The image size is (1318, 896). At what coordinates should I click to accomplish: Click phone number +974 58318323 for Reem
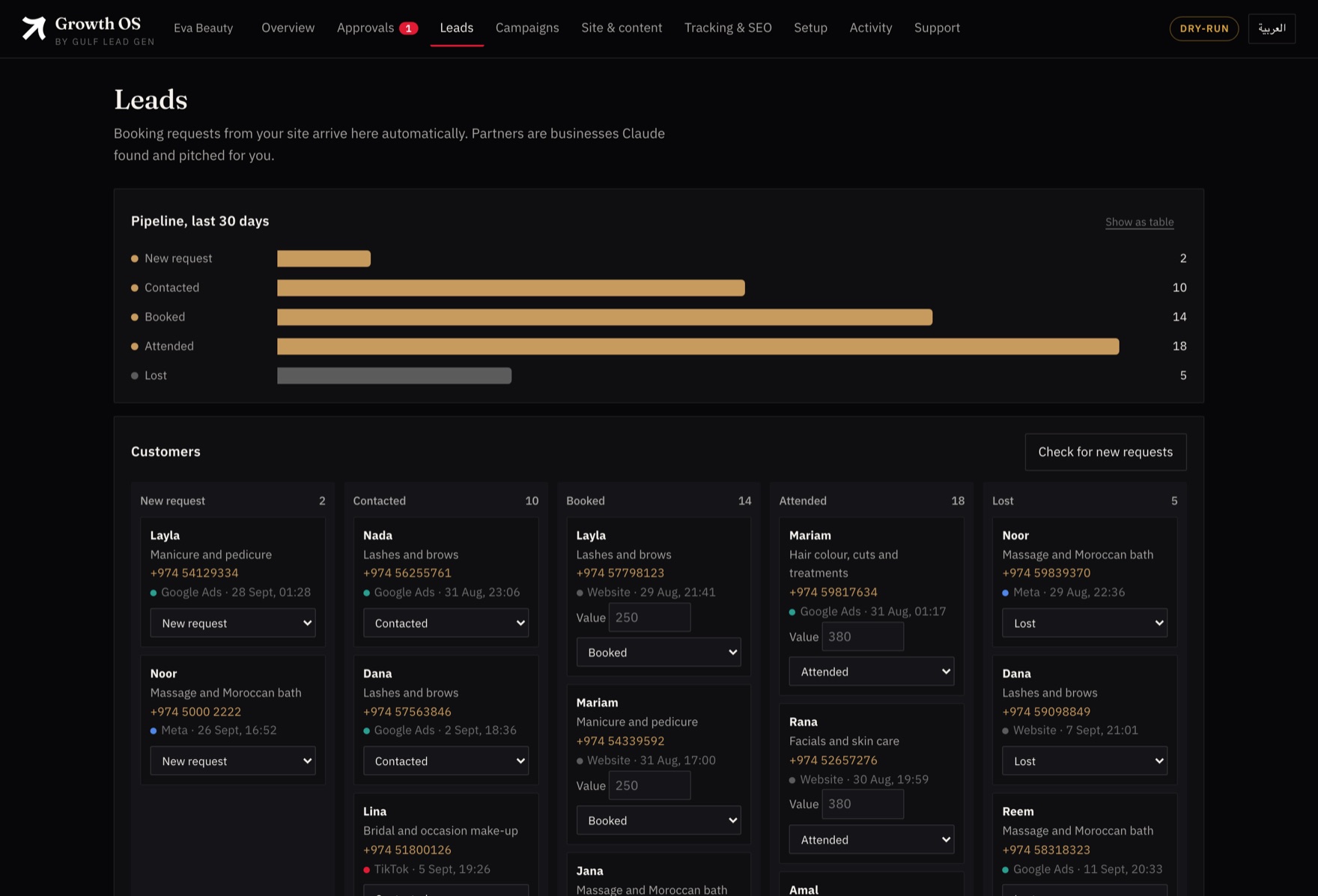point(1046,850)
